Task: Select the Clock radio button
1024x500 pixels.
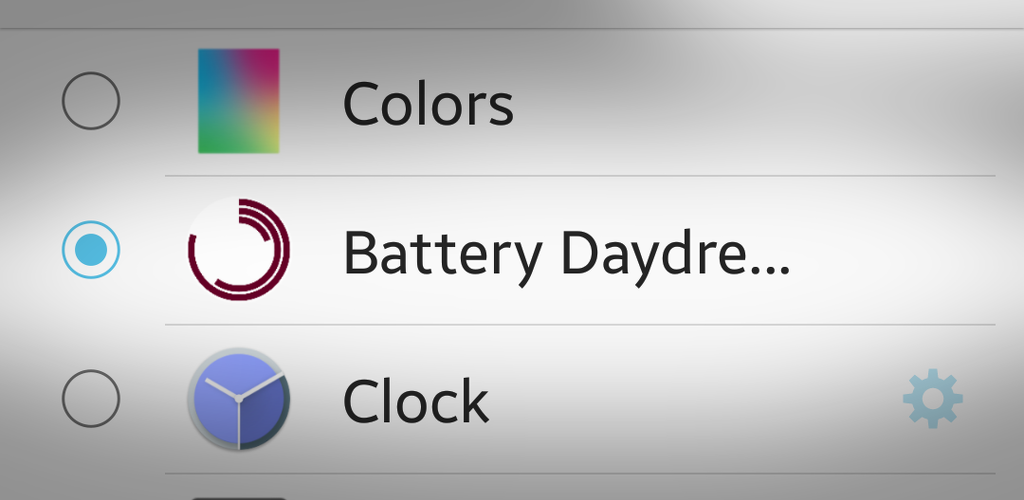Action: pyautogui.click(x=91, y=398)
